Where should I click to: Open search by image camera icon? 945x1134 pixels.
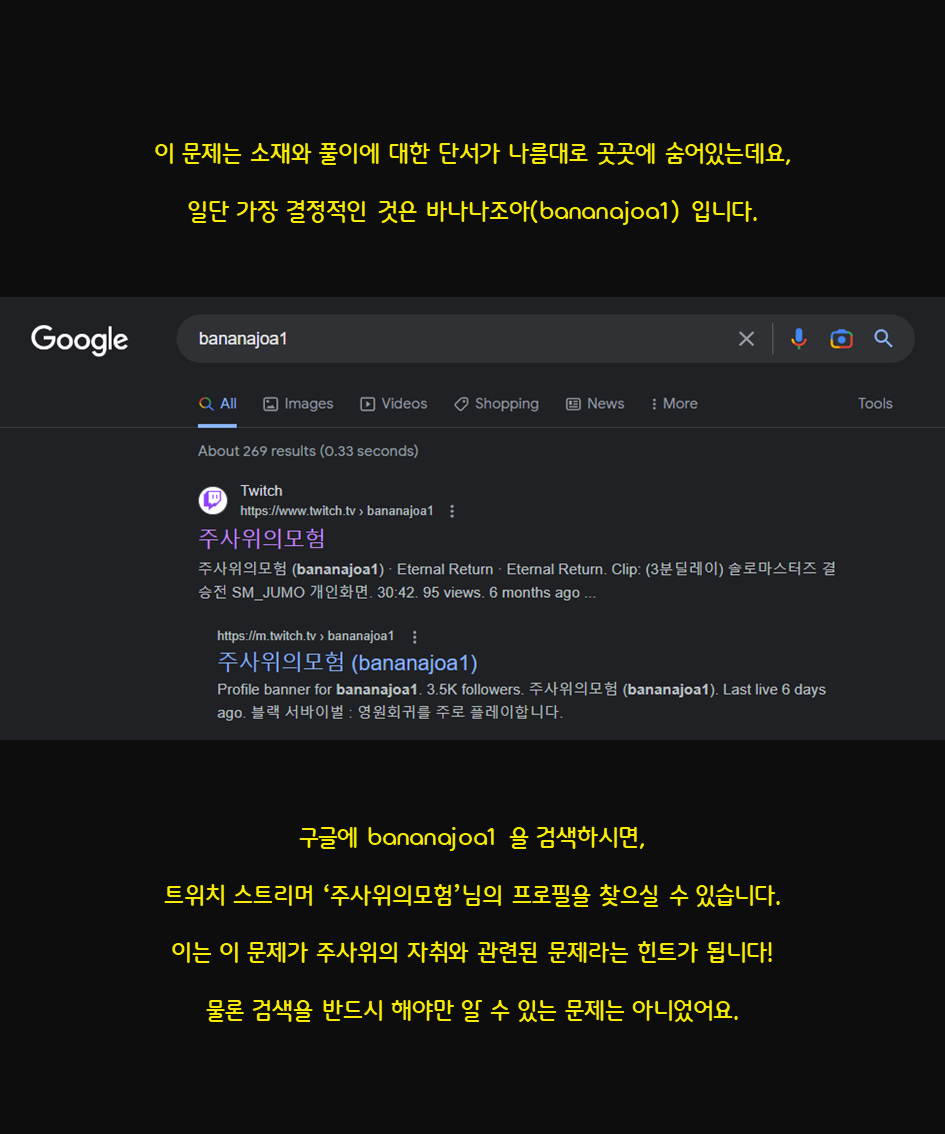841,338
